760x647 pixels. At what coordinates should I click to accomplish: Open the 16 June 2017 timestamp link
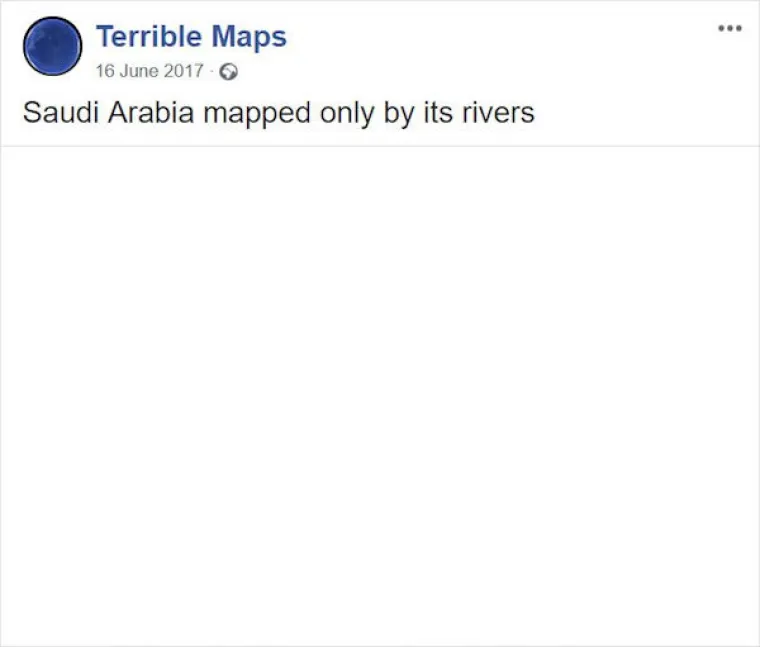coord(149,72)
